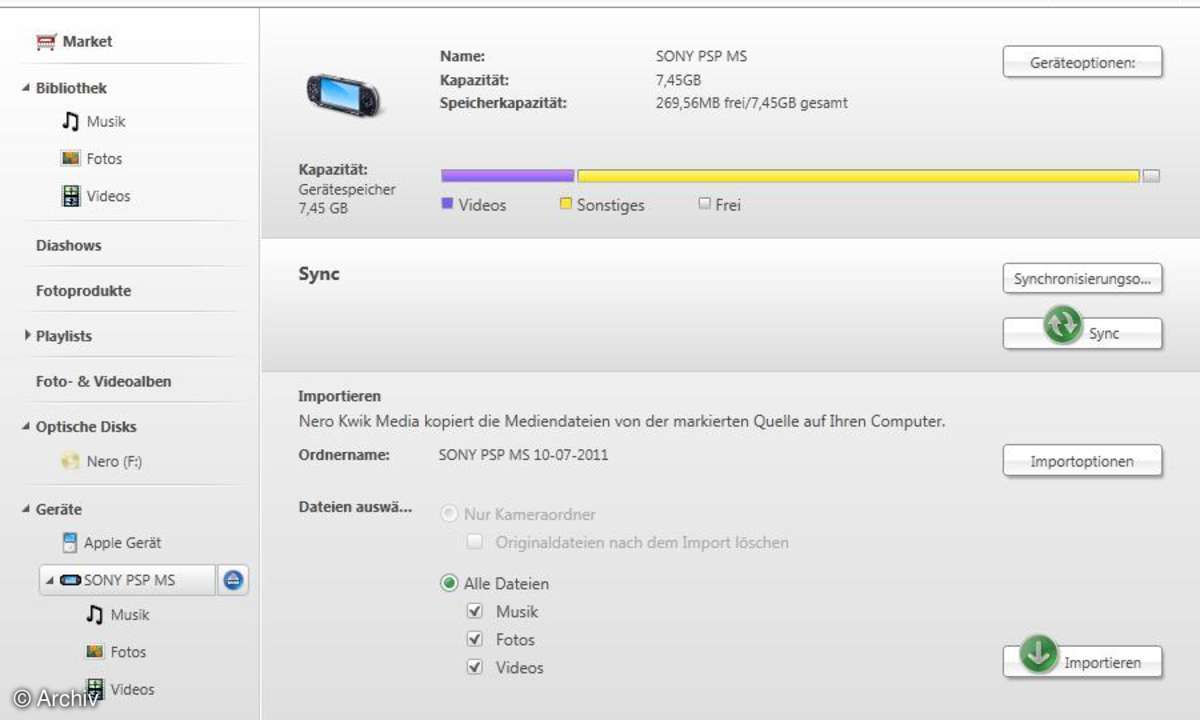Toggle Originaldateien nach dem Import löschen checkbox
This screenshot has width=1200, height=720.
pyautogui.click(x=475, y=542)
